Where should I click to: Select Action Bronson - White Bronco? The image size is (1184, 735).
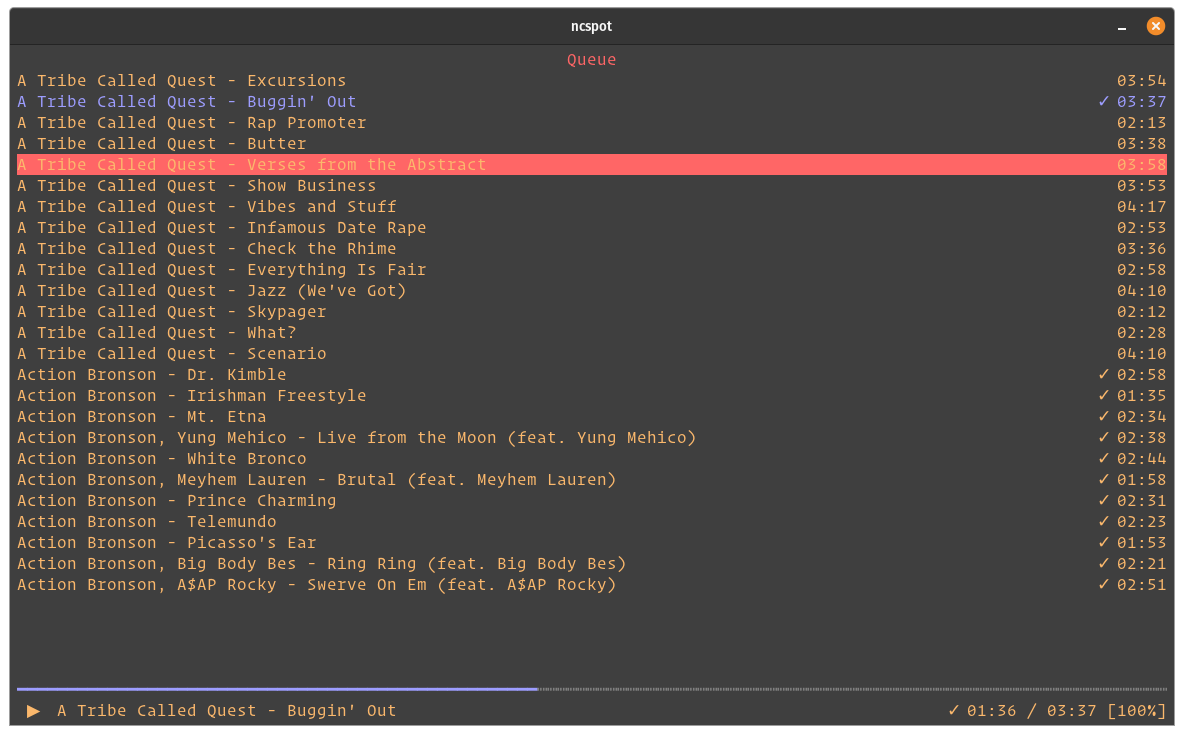pos(592,459)
